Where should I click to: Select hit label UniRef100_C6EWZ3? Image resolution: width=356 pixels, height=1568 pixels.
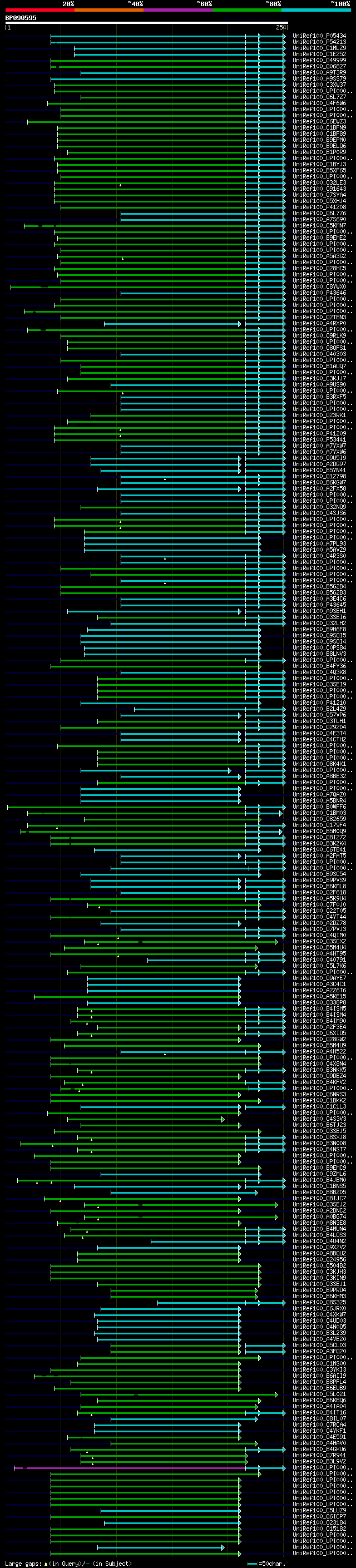[319, 121]
